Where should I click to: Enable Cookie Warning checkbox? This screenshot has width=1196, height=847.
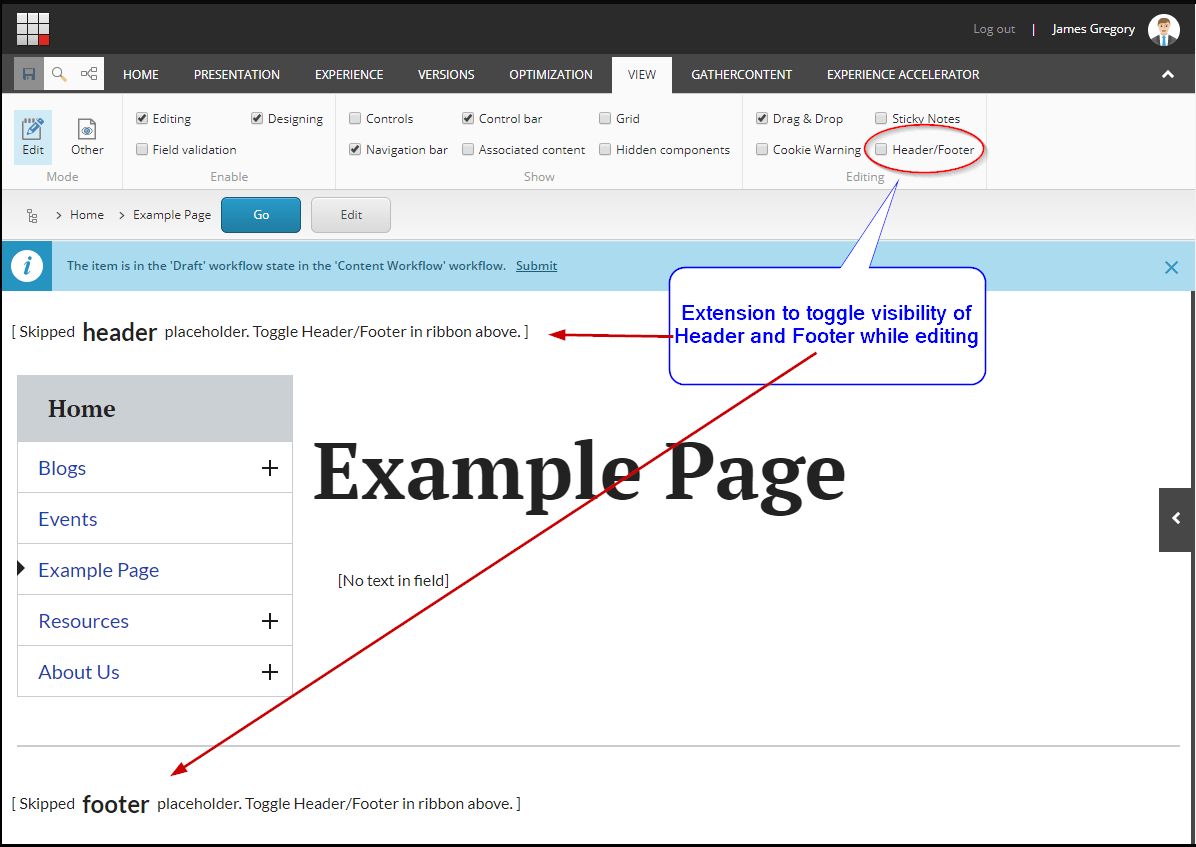[x=761, y=150]
